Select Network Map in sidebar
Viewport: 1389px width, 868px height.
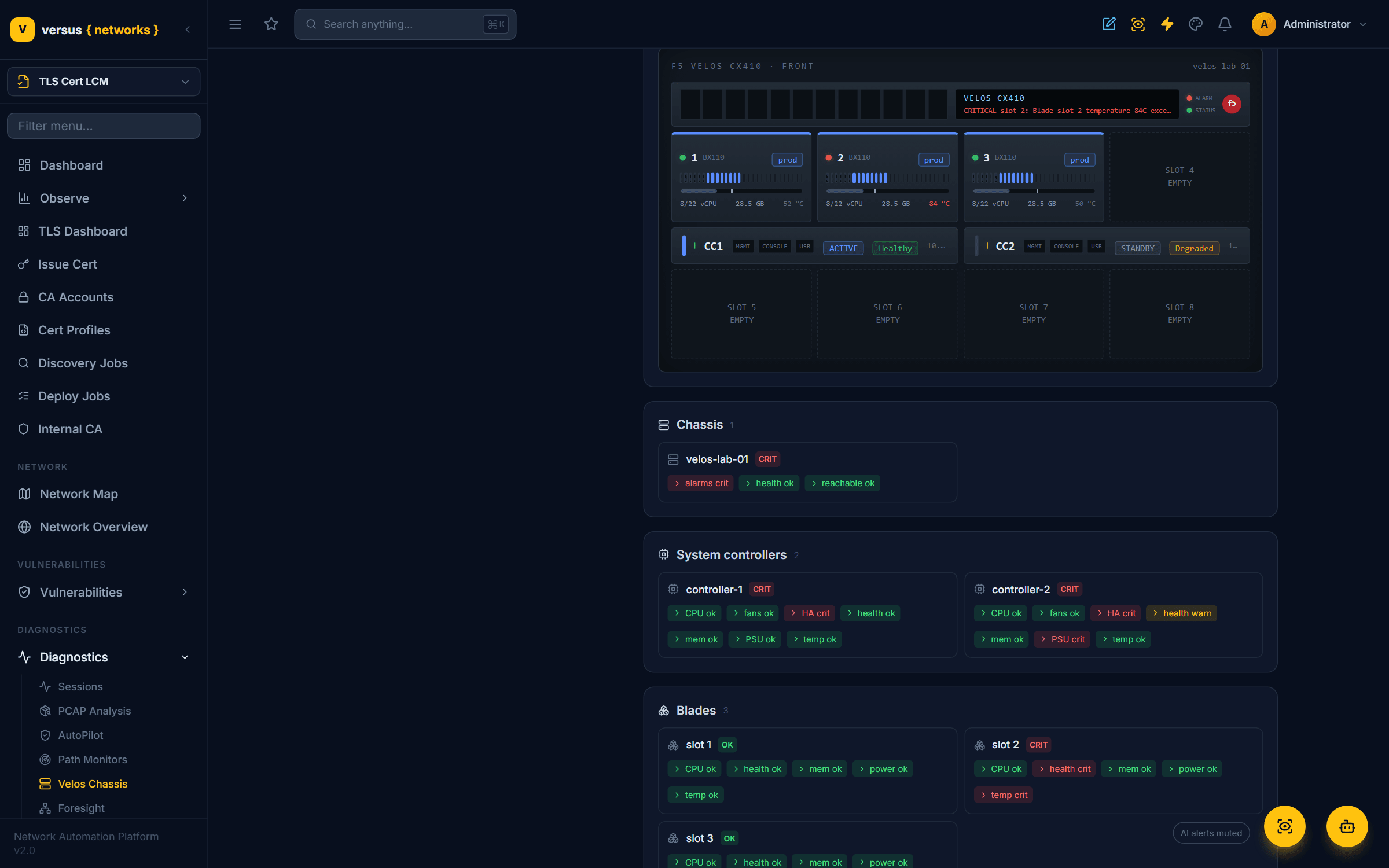click(x=104, y=494)
